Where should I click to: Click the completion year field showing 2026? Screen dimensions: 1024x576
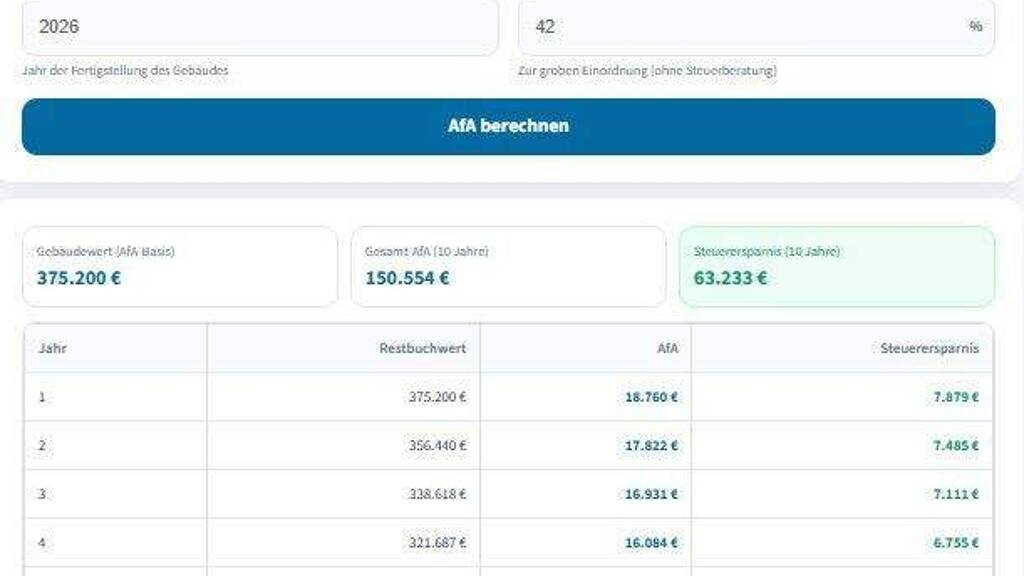259,27
